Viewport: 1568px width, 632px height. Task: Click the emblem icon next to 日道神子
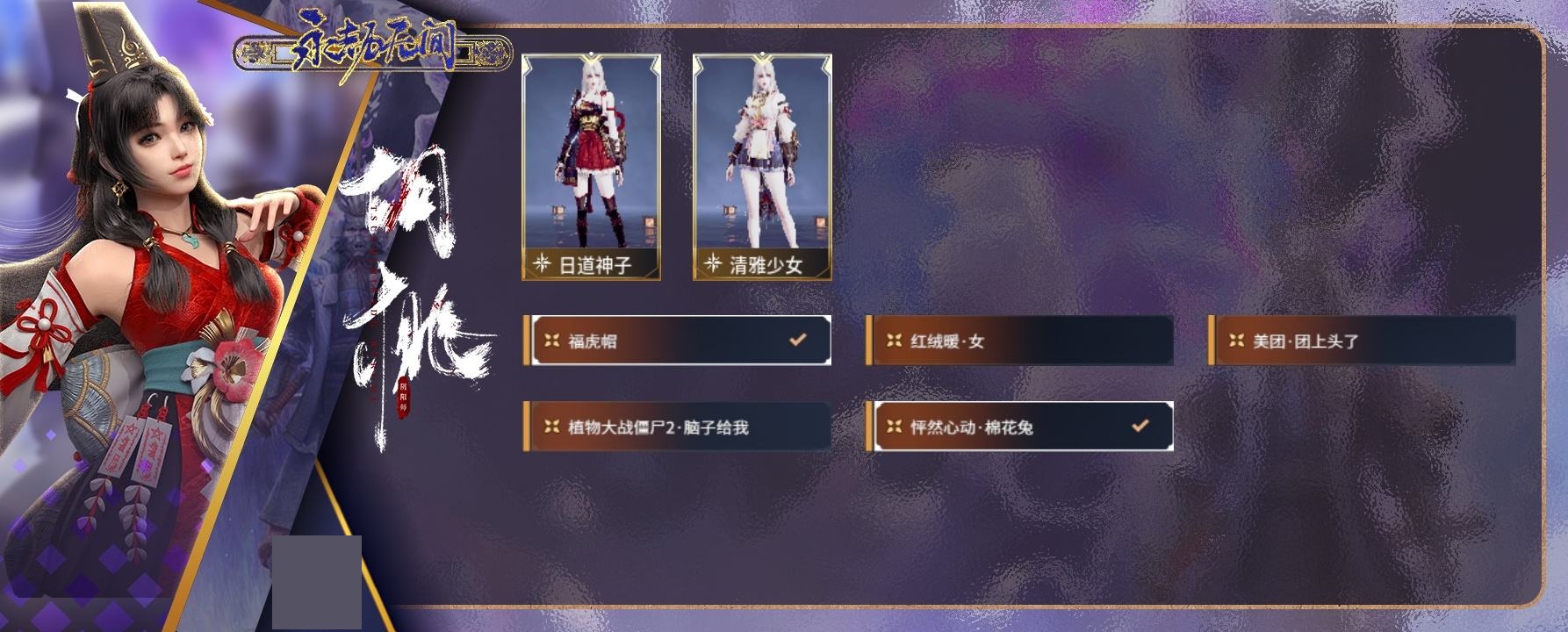[542, 262]
